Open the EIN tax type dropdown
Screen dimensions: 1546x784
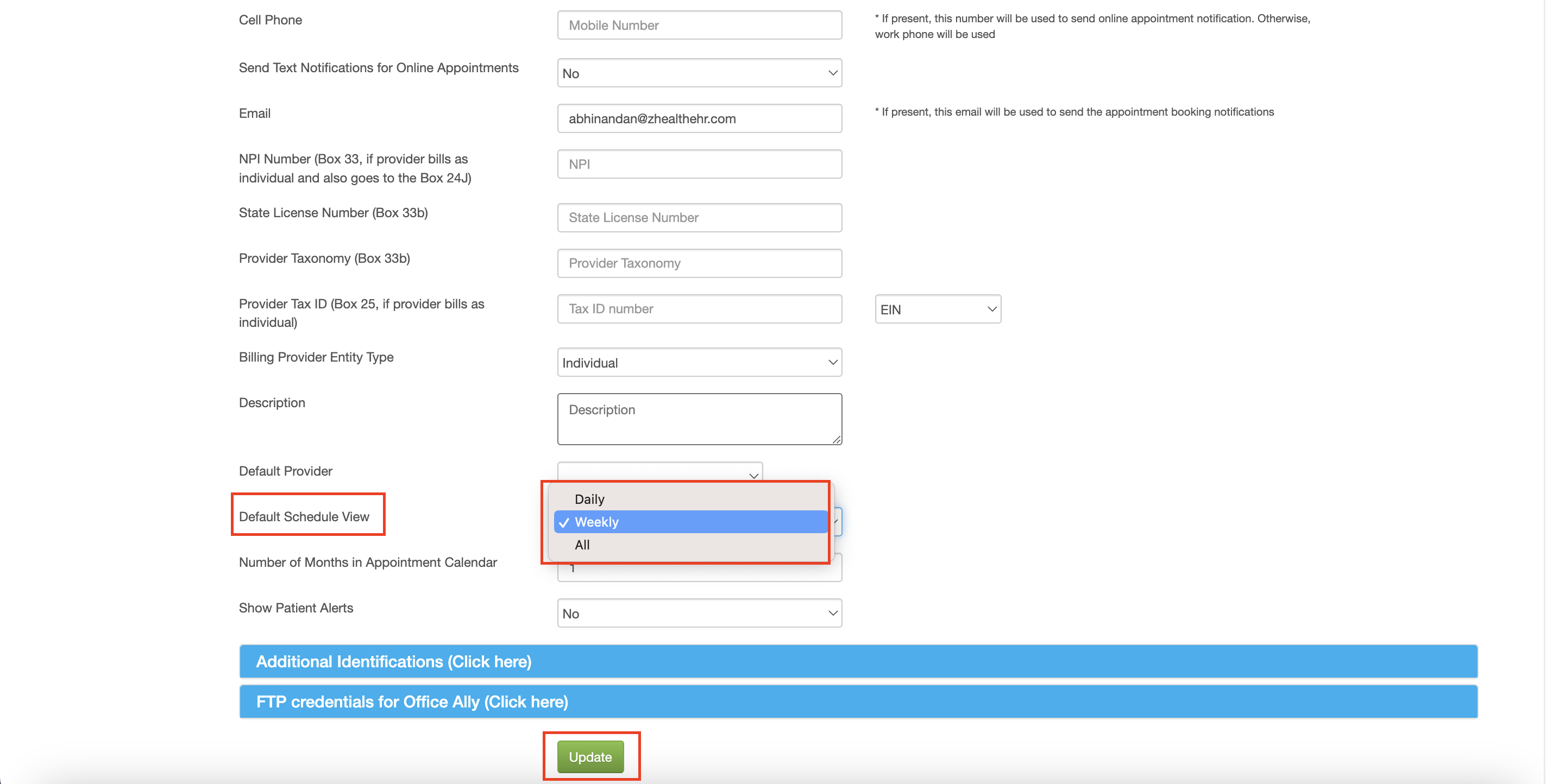tap(938, 309)
